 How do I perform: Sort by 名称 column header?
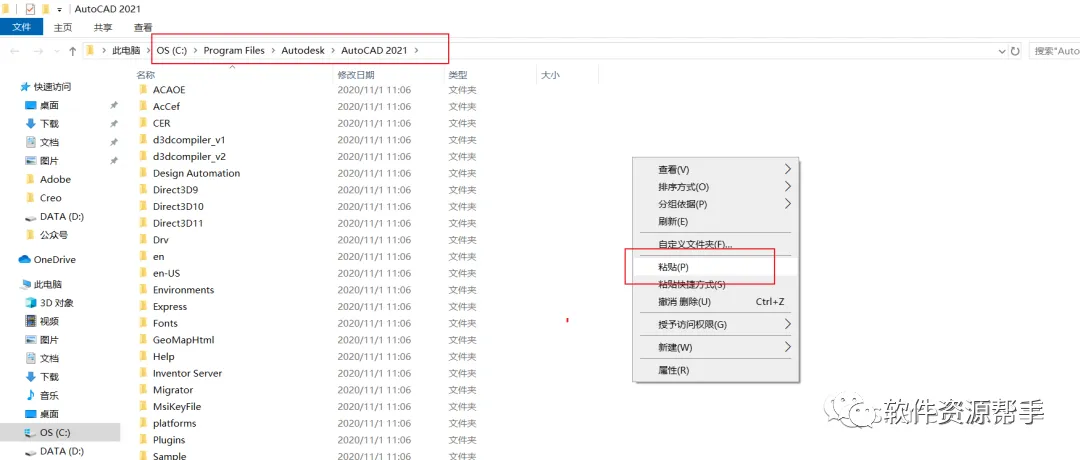coord(145,75)
